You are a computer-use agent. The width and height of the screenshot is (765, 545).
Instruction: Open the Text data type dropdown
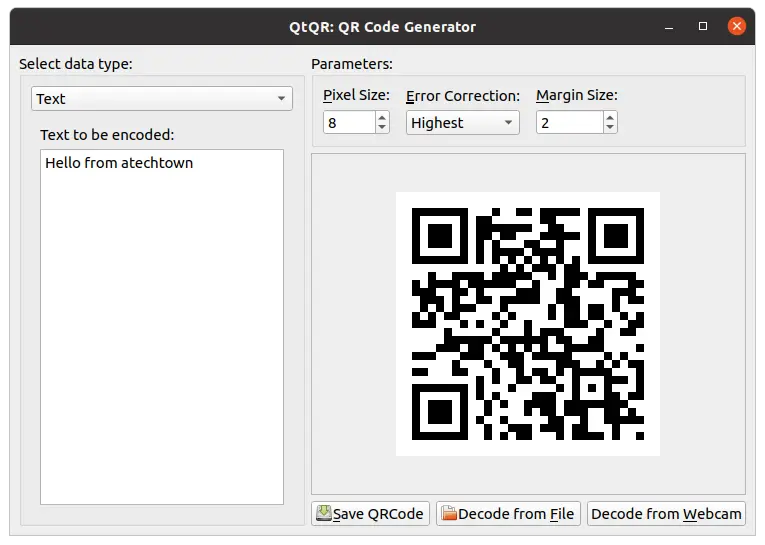161,99
